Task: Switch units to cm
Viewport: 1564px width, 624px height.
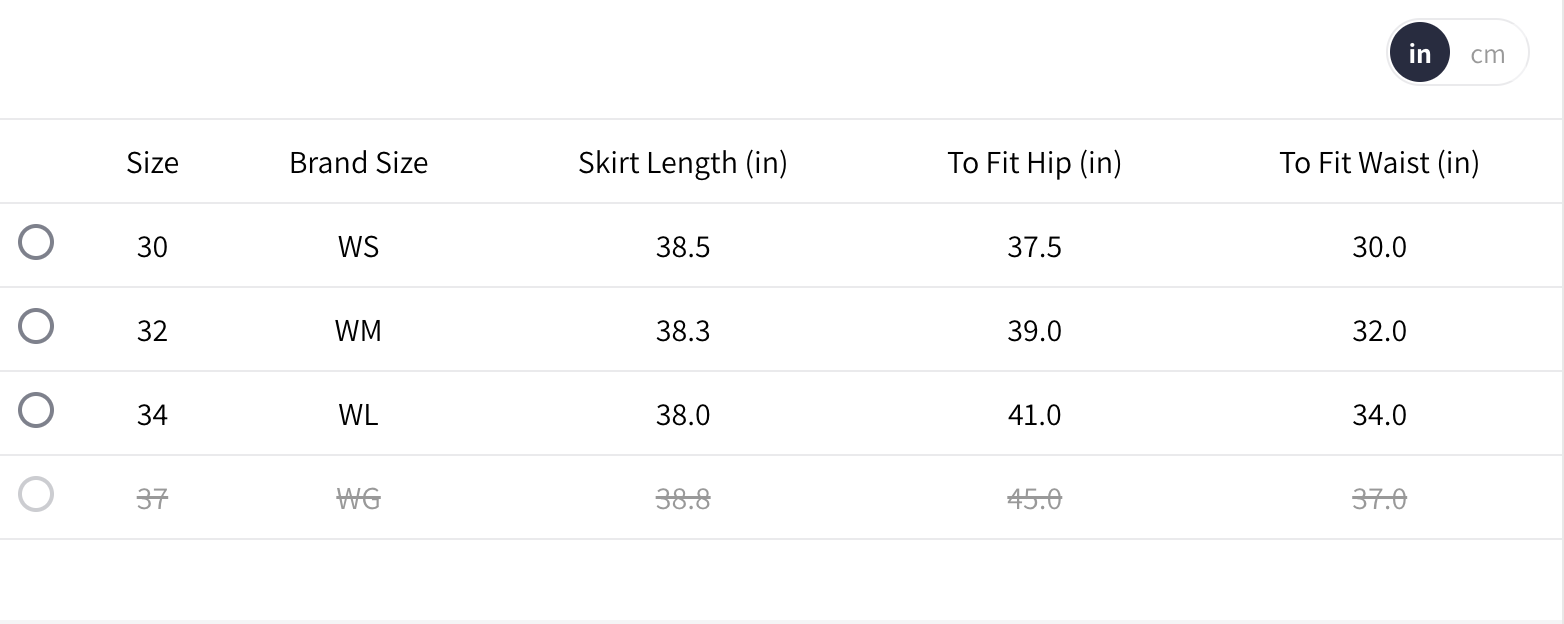Action: [x=1487, y=54]
